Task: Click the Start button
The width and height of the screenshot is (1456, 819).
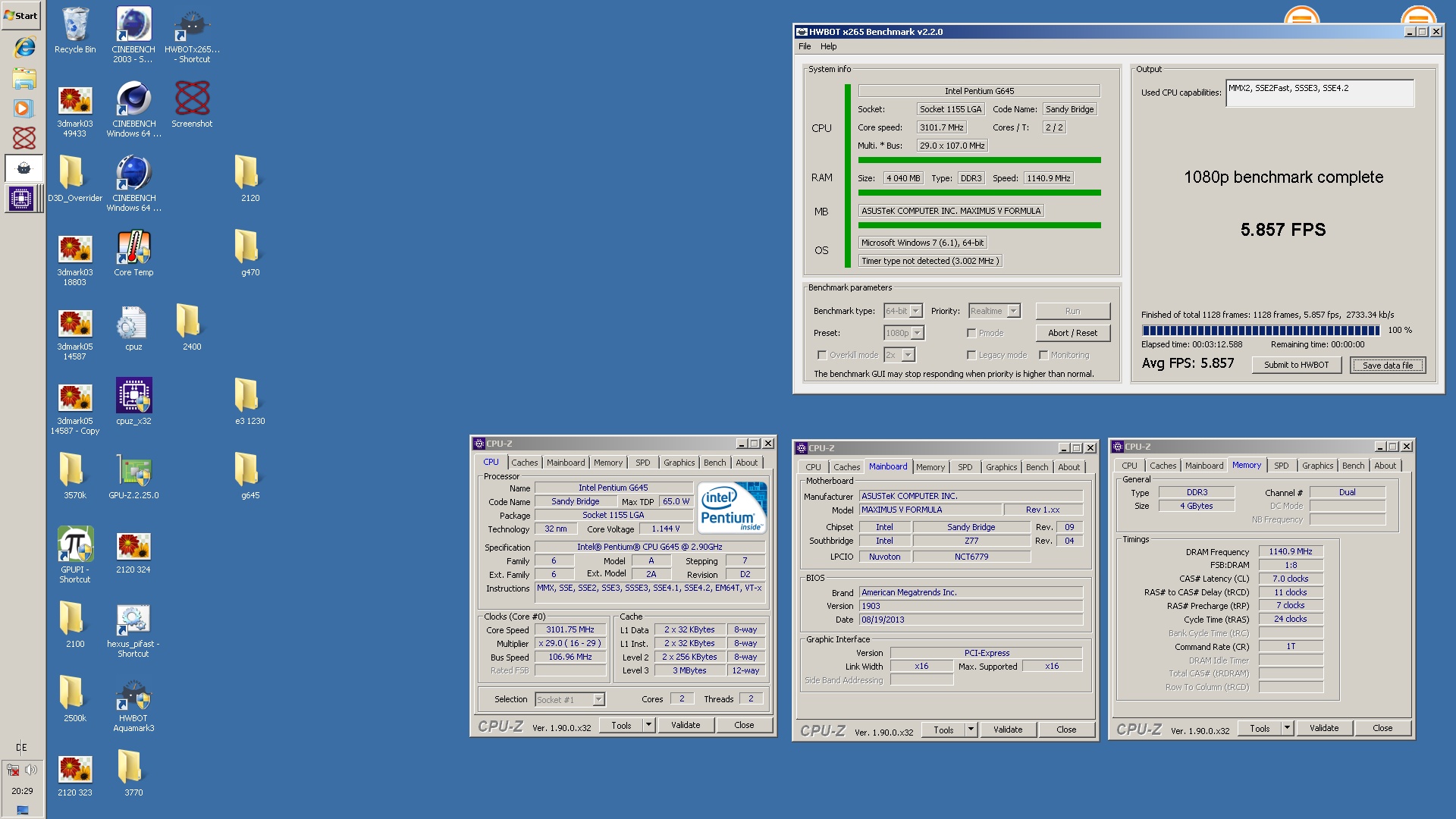Action: click(x=21, y=15)
